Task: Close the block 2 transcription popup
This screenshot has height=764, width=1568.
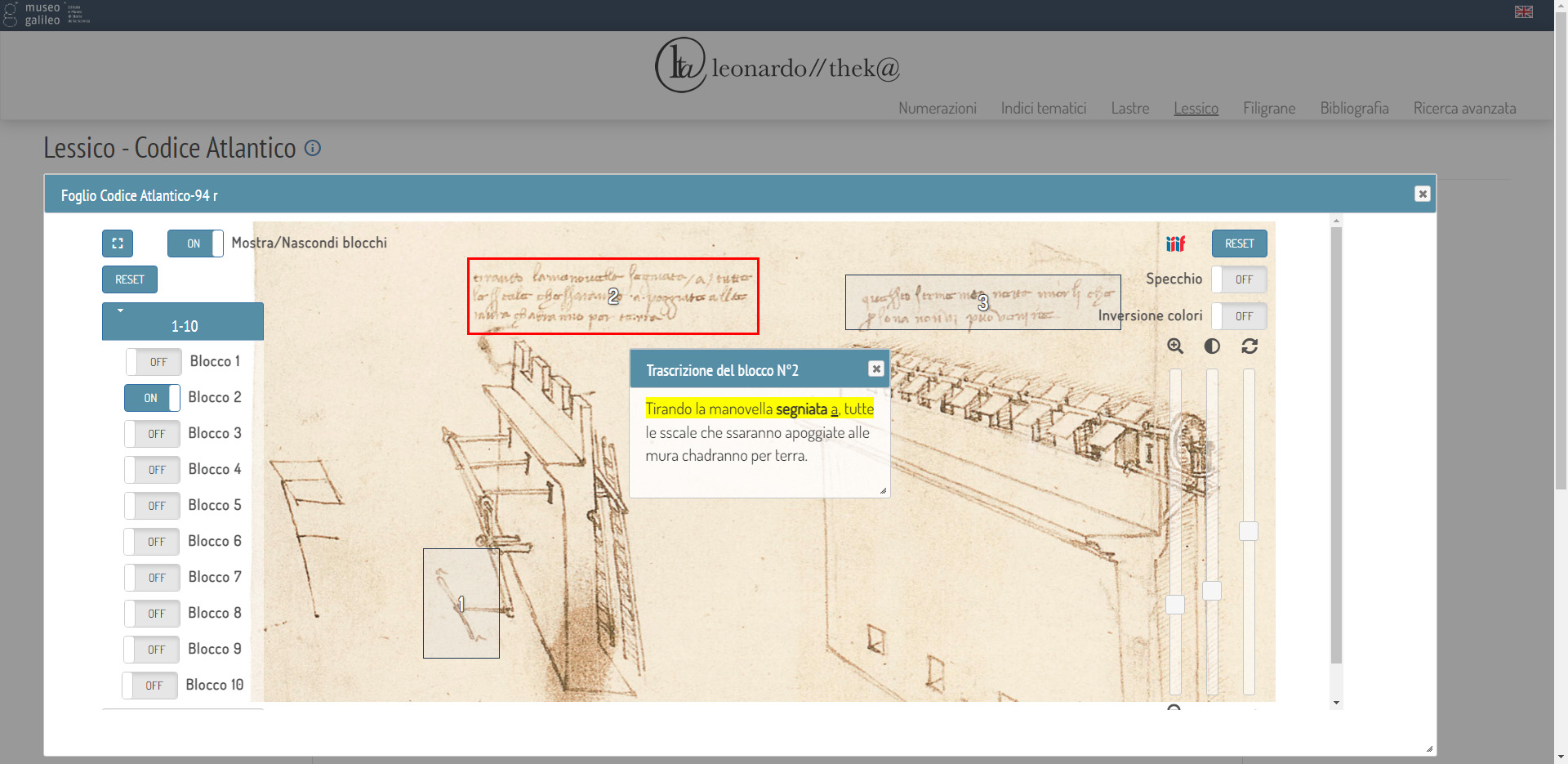Action: (876, 369)
